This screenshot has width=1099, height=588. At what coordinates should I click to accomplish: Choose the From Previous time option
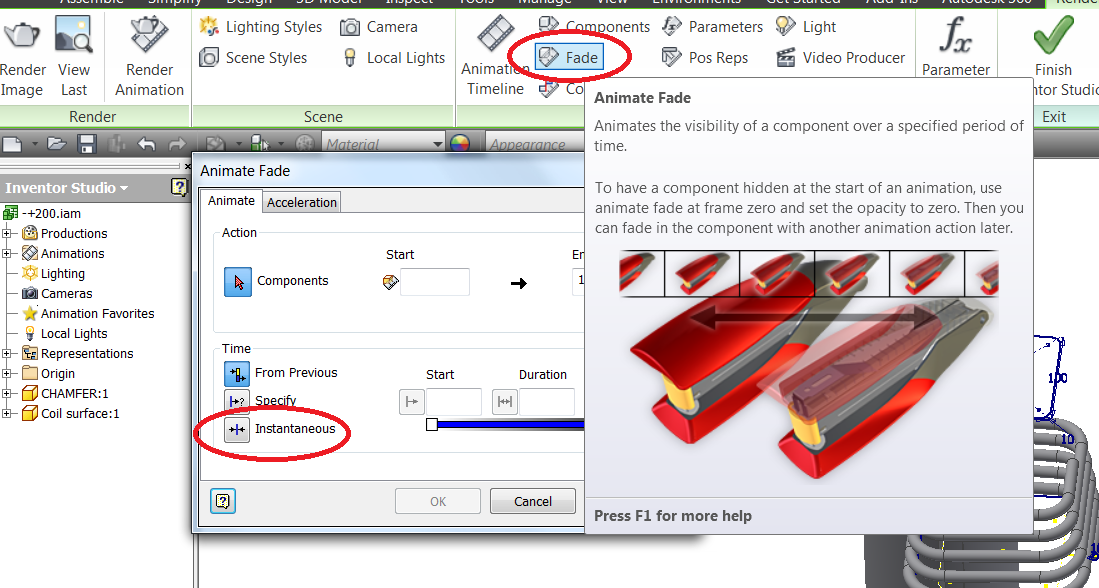click(x=237, y=373)
